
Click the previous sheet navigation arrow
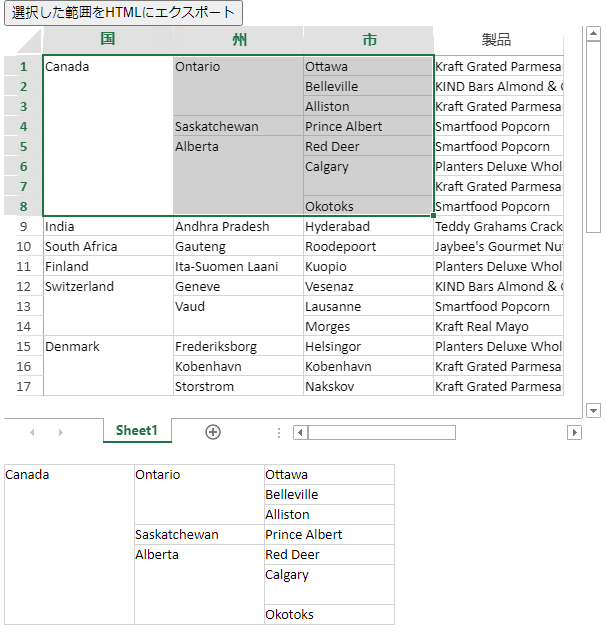[32, 432]
